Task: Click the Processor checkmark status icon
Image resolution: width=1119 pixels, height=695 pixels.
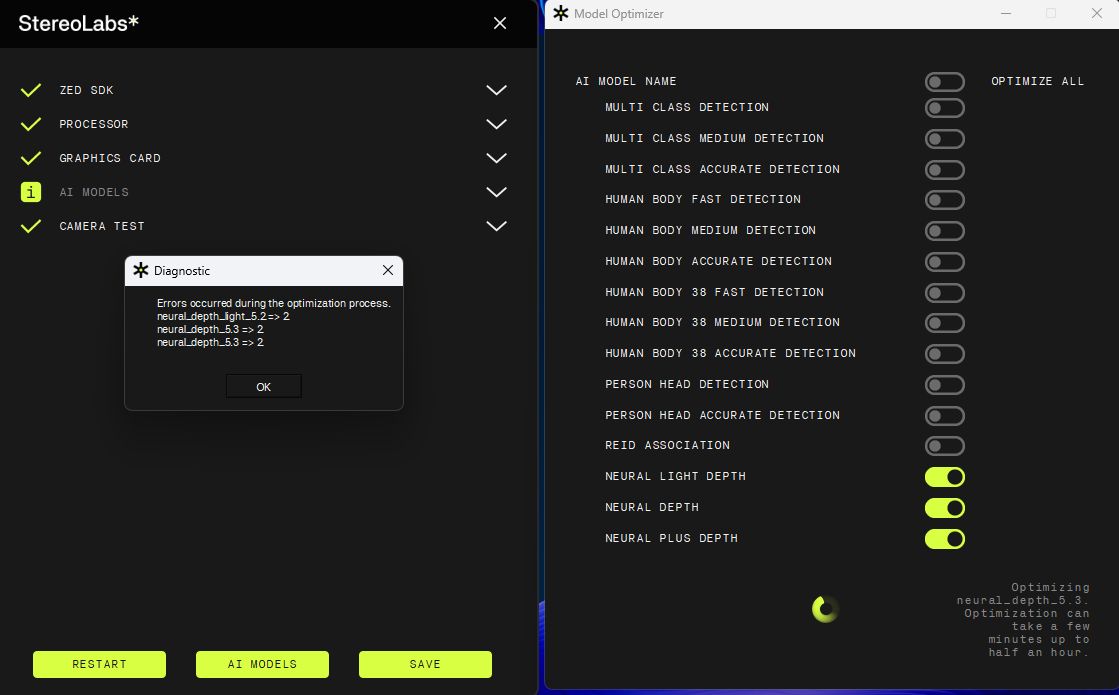Action: coord(31,124)
